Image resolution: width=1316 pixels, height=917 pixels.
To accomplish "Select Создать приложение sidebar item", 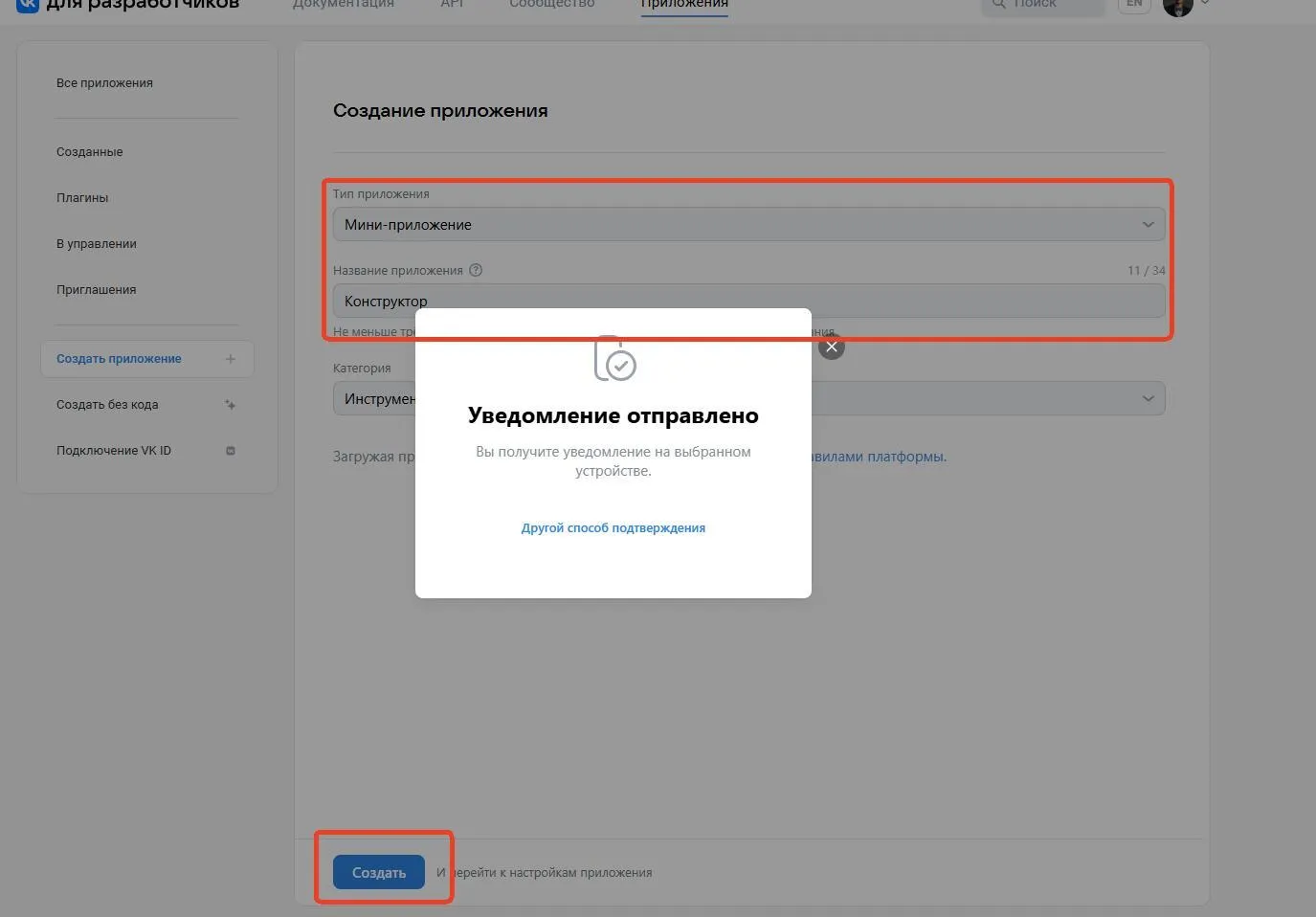I will [x=147, y=359].
